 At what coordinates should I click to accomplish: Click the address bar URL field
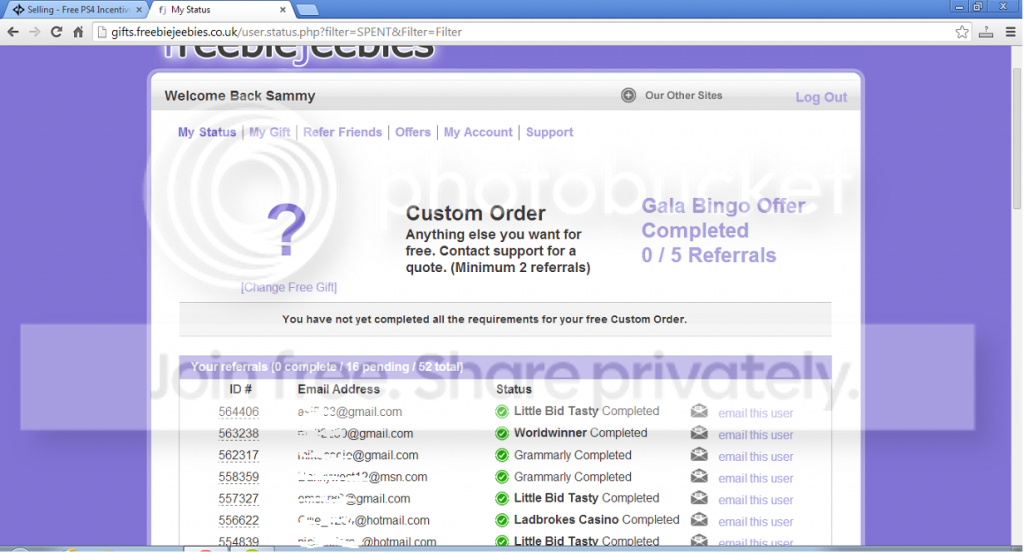coord(522,32)
